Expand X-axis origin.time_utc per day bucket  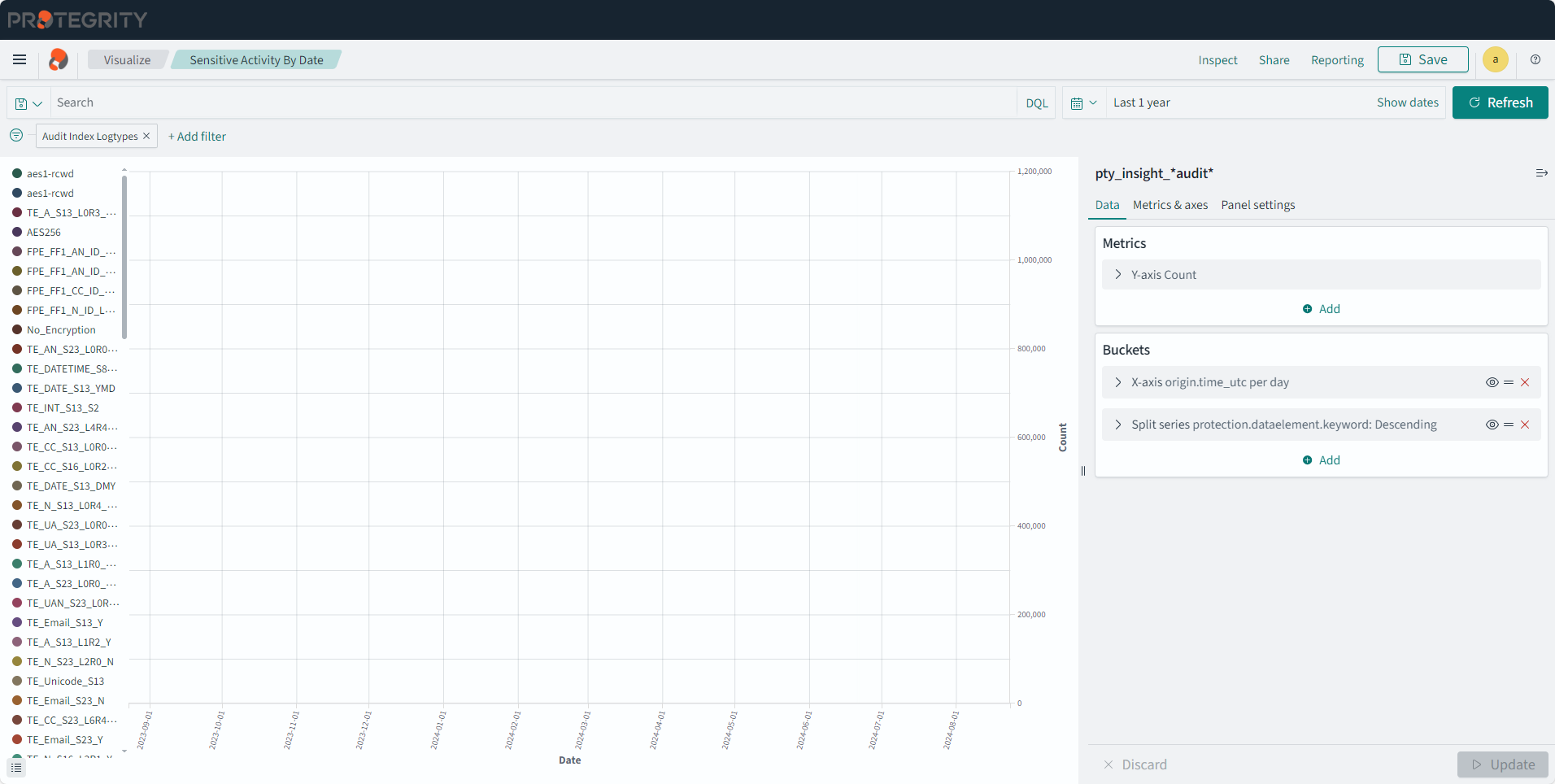click(1118, 382)
